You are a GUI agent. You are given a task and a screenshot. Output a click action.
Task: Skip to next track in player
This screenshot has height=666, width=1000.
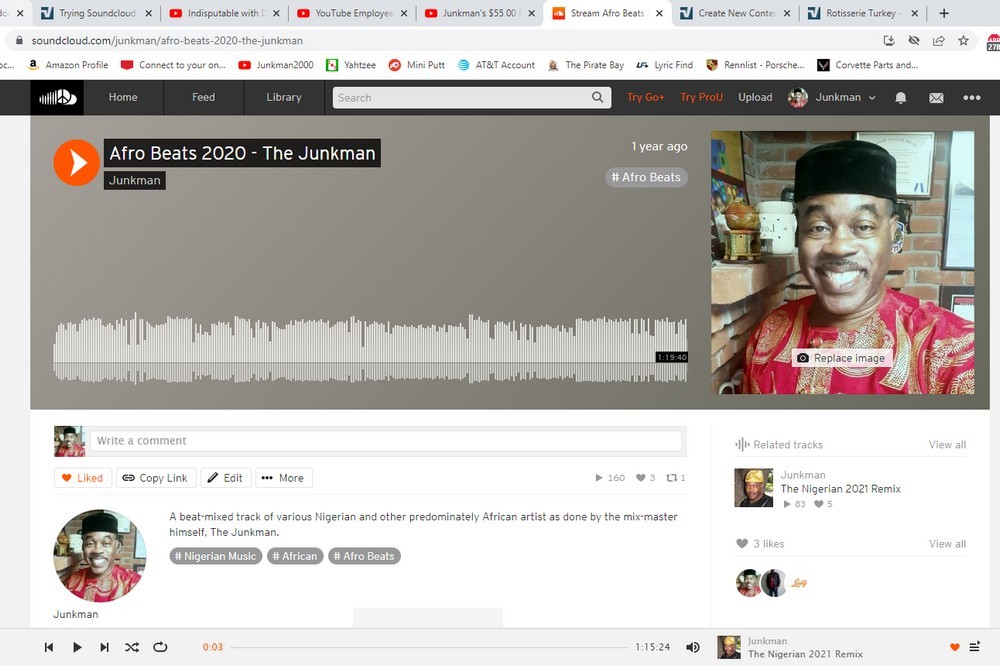pos(104,647)
